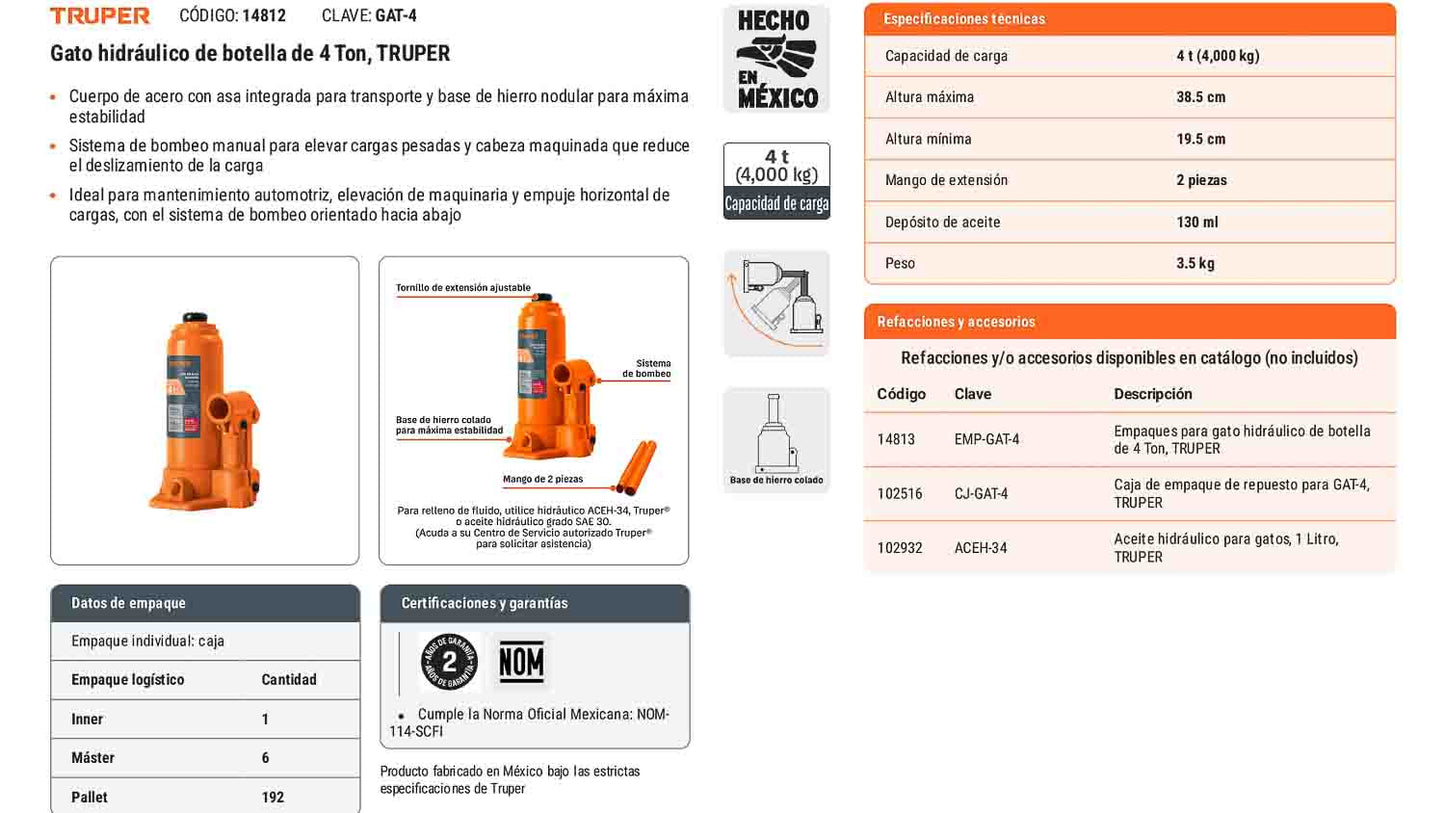Viewport: 1445px width, 813px height.
Task: Click the cast iron base outline icon
Action: click(777, 440)
